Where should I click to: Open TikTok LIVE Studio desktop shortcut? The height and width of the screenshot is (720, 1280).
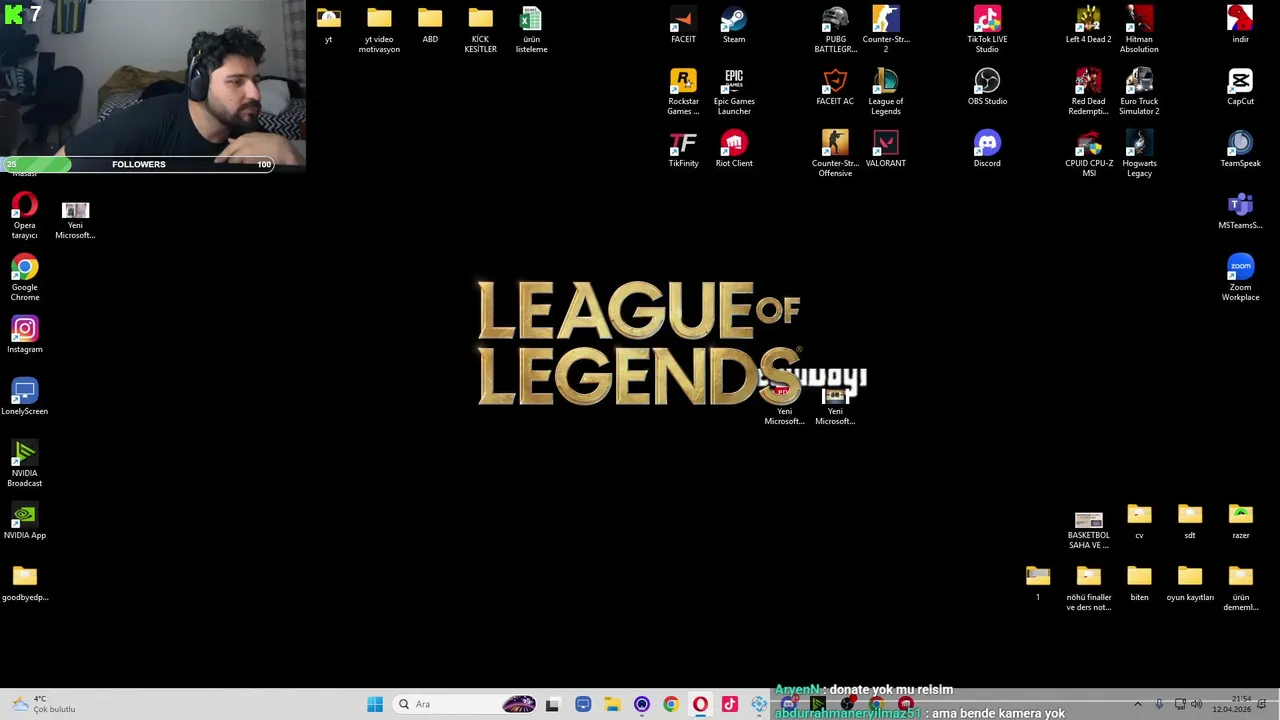(987, 30)
